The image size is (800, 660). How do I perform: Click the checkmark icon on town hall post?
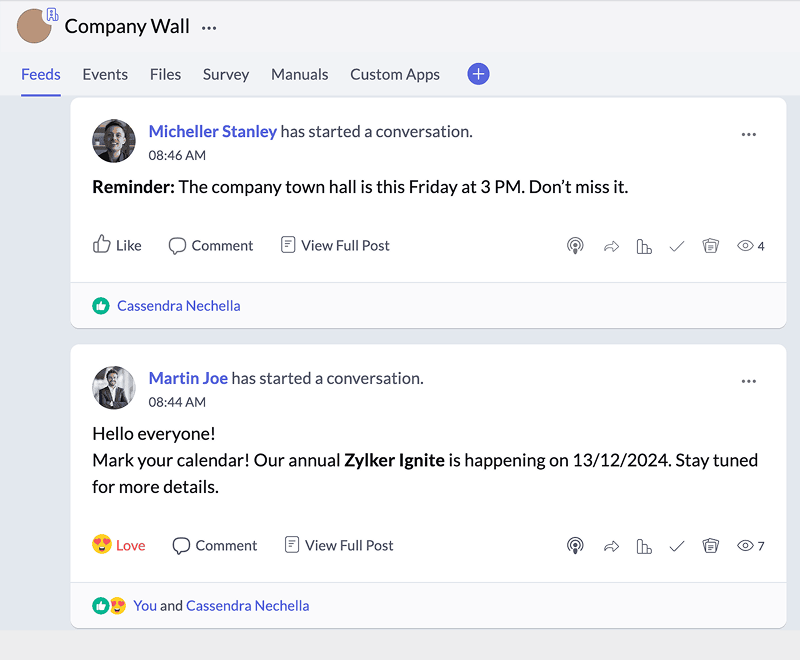pyautogui.click(x=677, y=246)
